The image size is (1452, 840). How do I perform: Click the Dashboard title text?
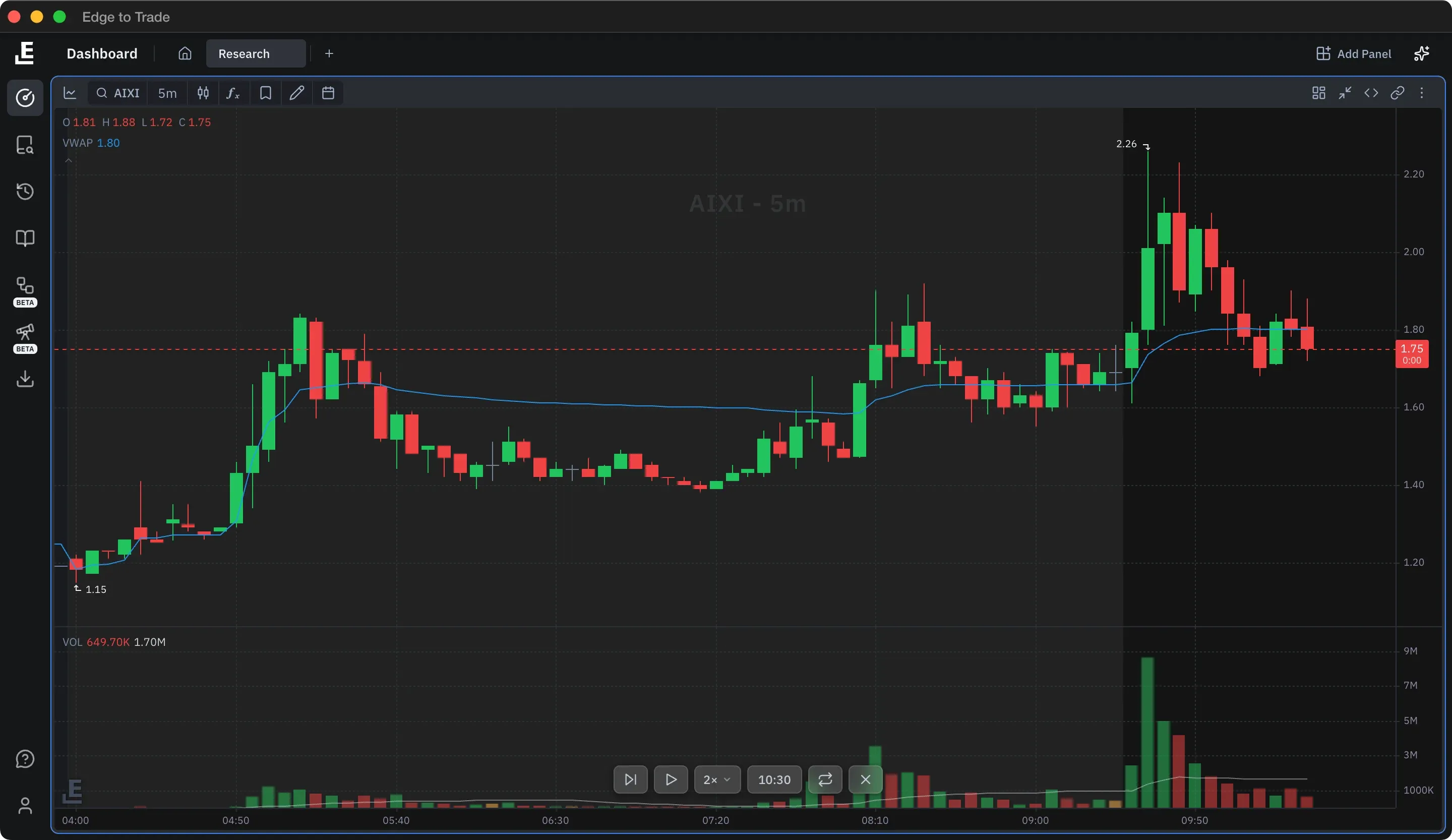102,53
